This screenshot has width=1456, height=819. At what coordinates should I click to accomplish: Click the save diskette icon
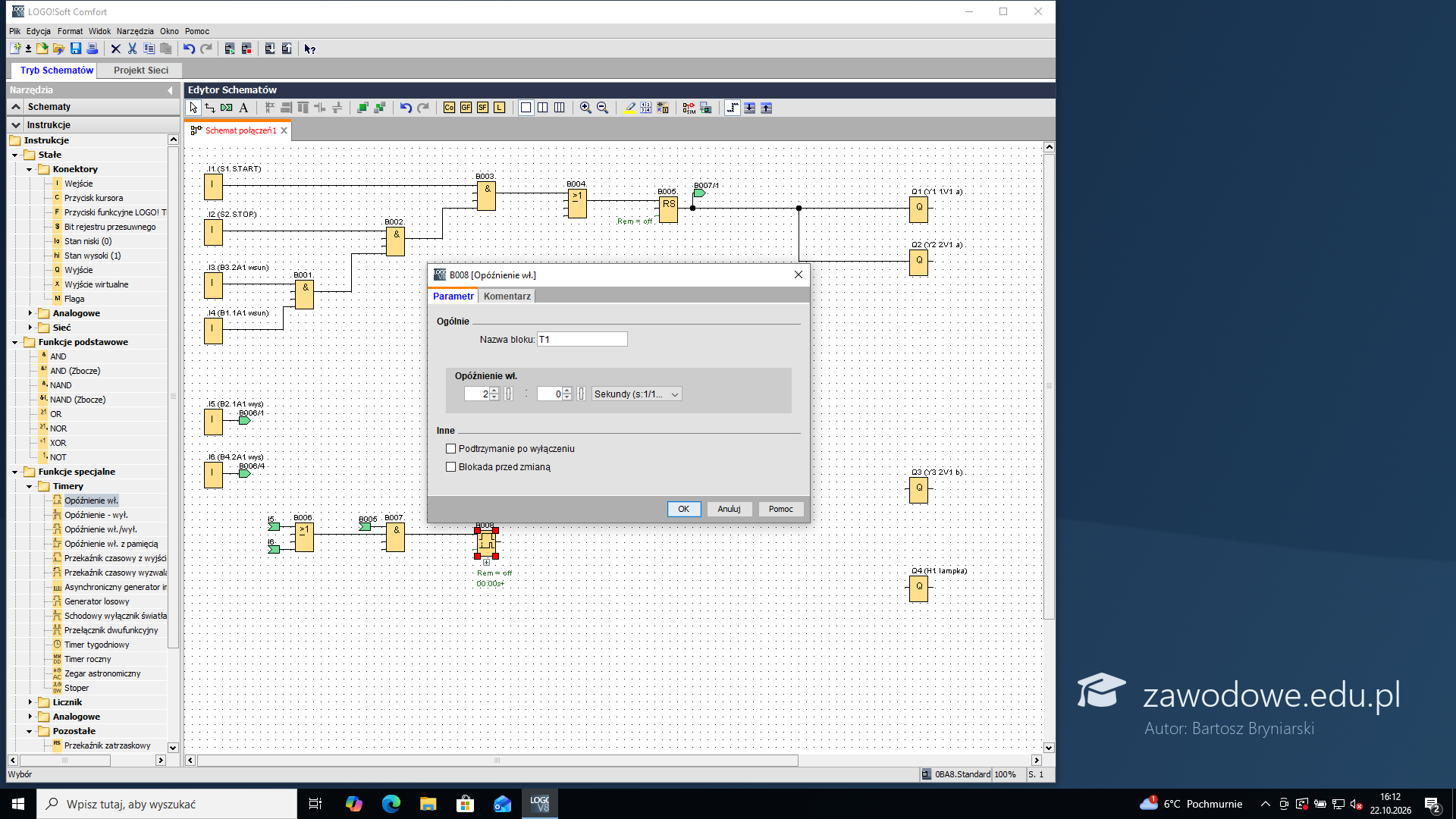[x=76, y=49]
